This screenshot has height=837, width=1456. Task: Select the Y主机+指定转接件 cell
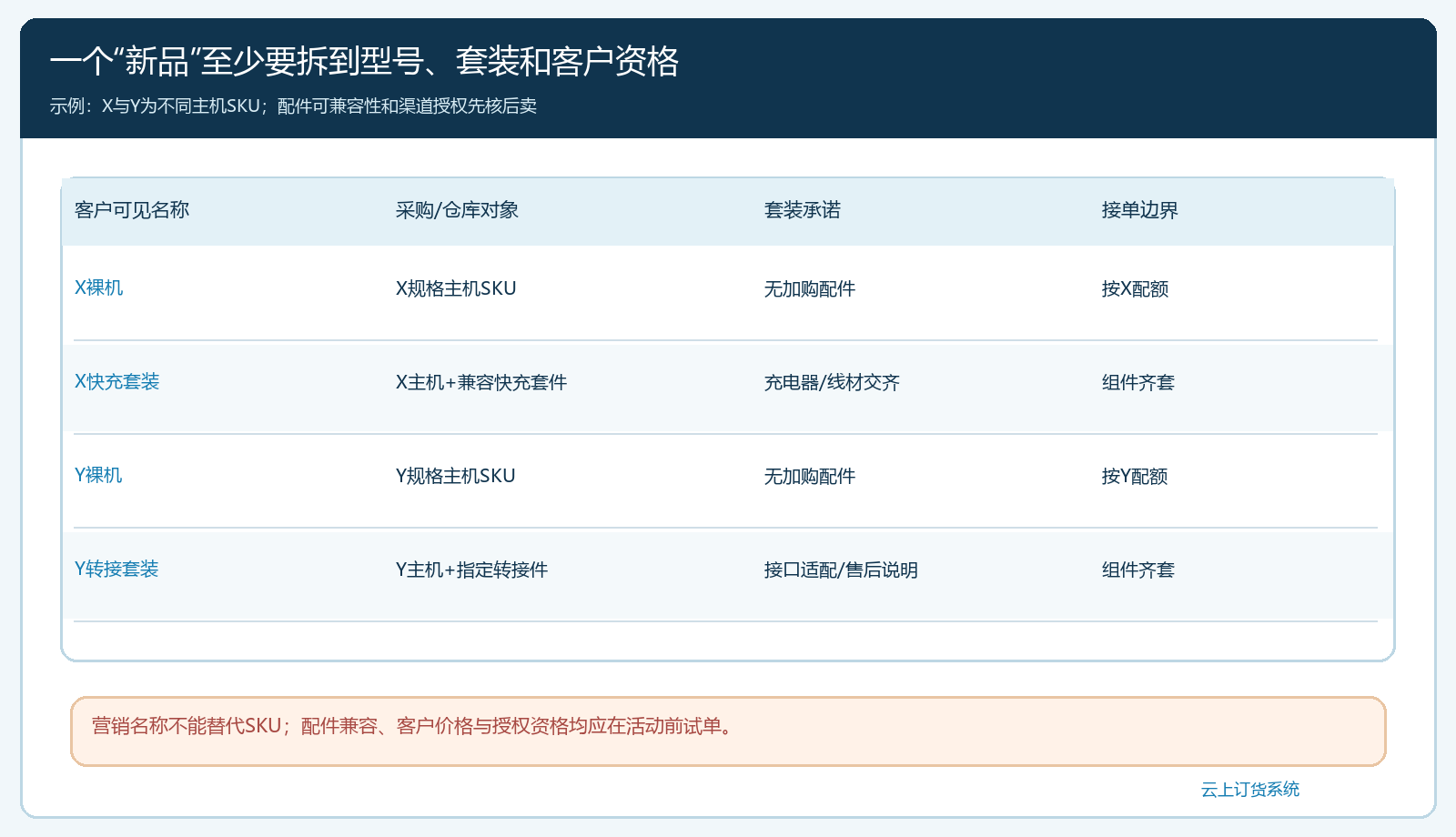point(471,570)
